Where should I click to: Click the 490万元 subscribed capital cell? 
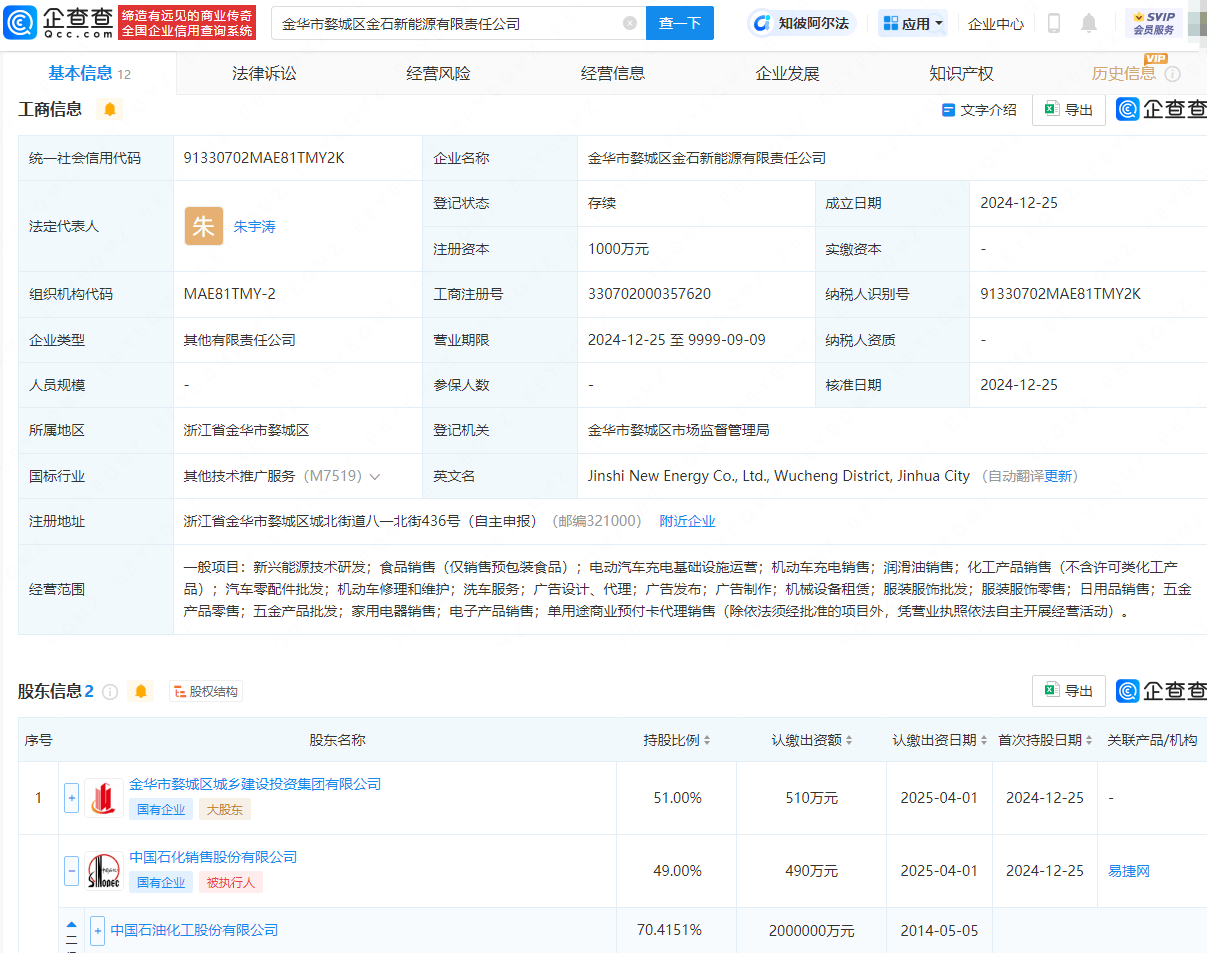coord(811,871)
